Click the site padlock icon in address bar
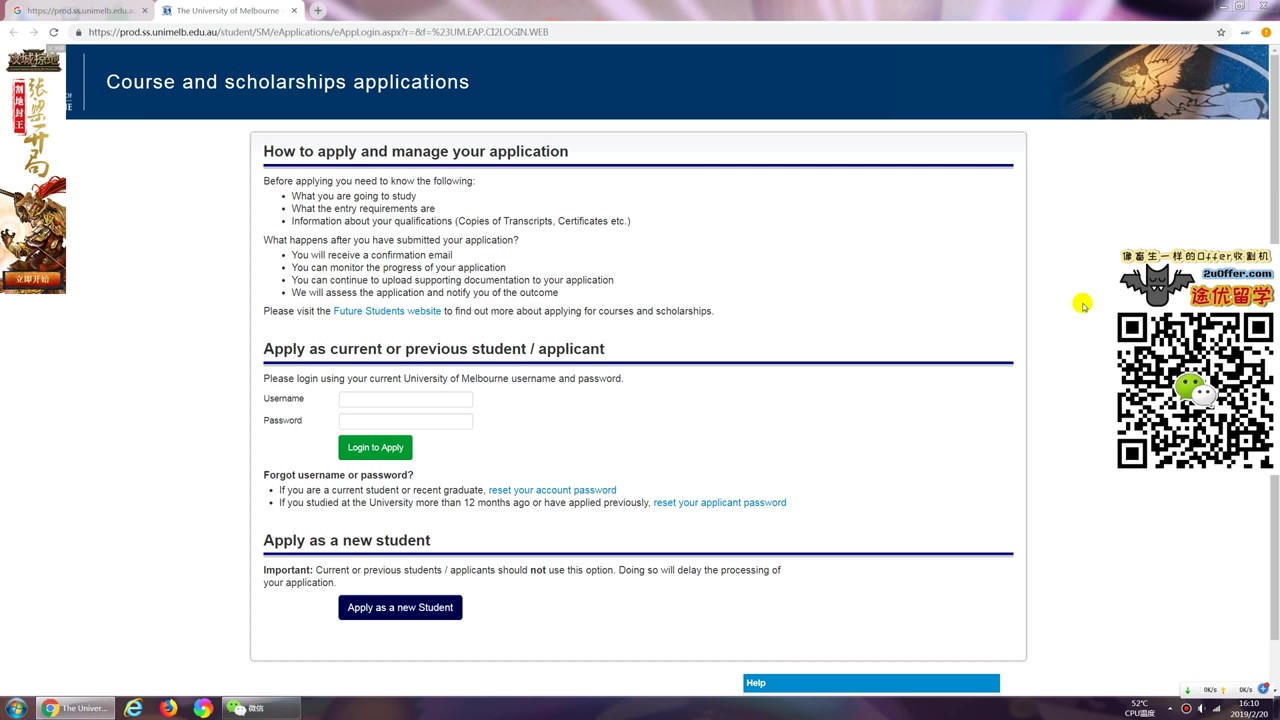Viewport: 1280px width, 720px height. [78, 32]
